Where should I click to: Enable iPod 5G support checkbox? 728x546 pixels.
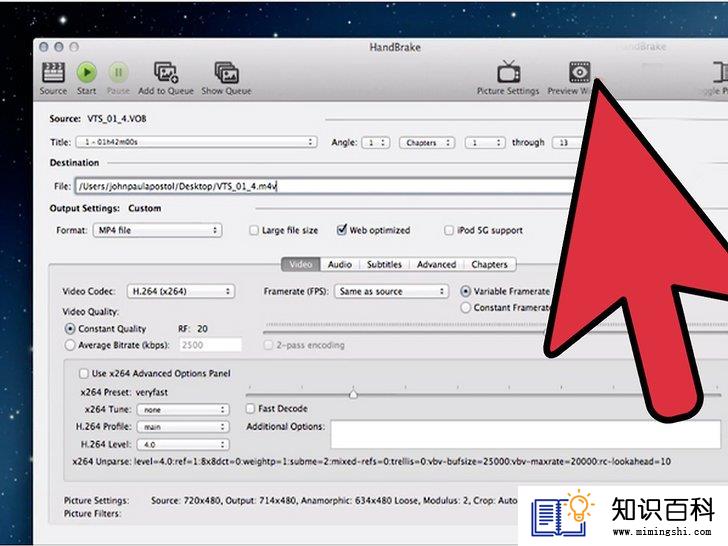[x=449, y=230]
